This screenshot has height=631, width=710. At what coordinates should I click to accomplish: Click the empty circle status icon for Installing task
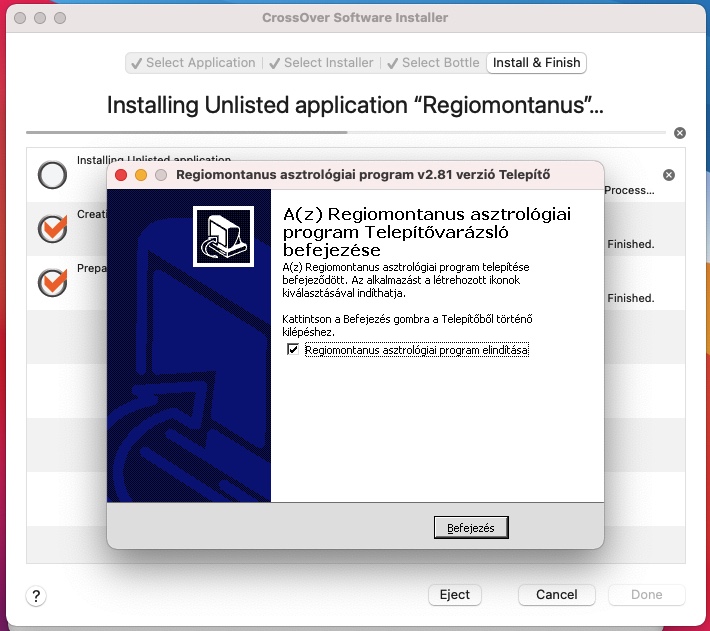[x=53, y=175]
